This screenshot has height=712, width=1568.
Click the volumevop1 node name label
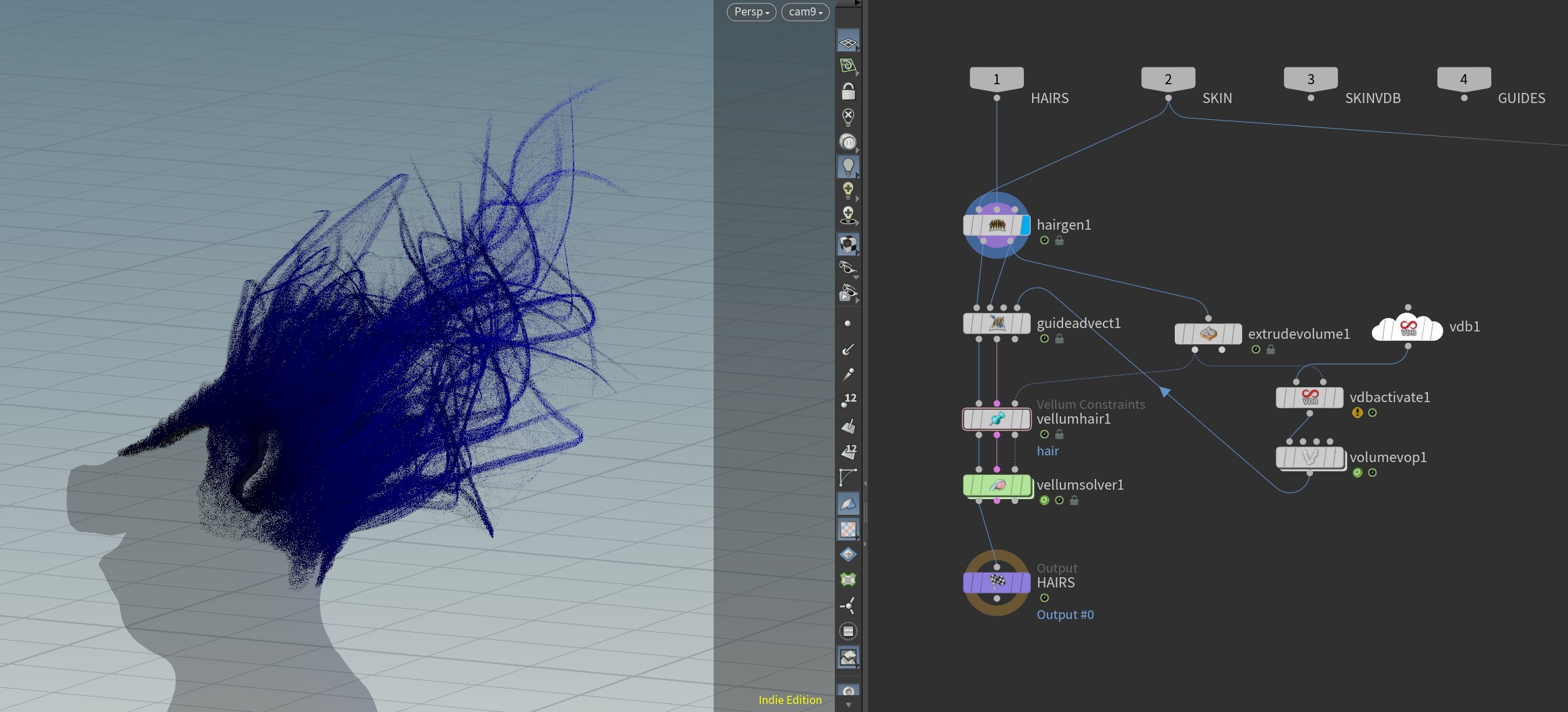click(1388, 457)
